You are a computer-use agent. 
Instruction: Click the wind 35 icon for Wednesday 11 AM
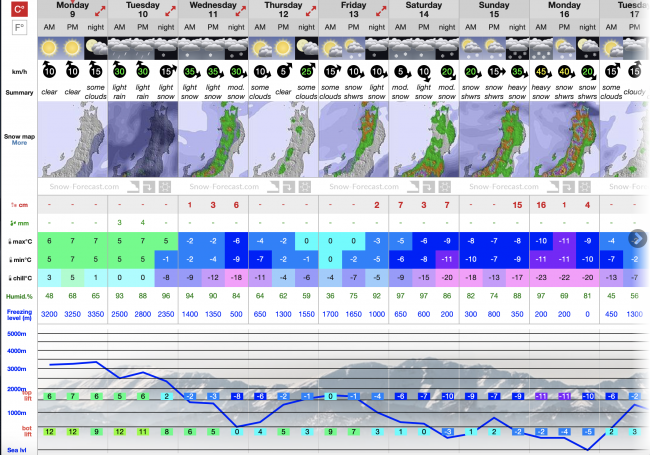click(191, 72)
